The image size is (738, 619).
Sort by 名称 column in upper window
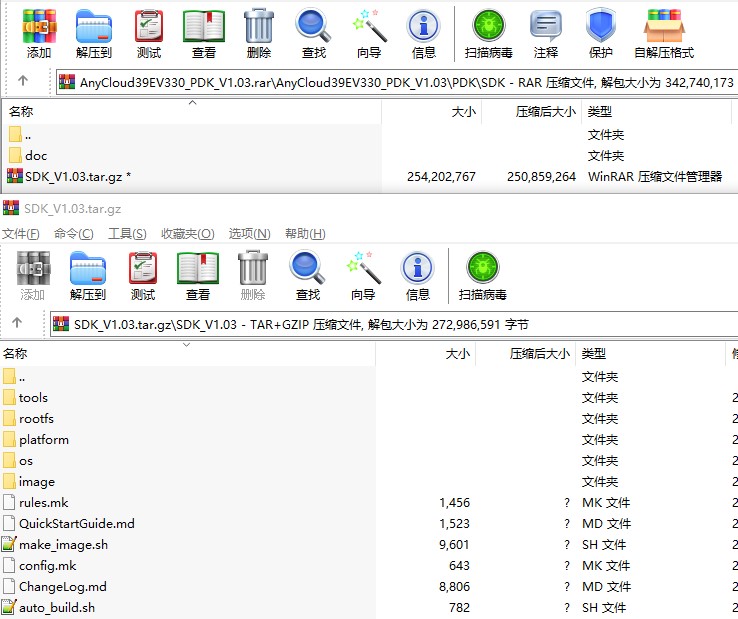(x=192, y=112)
